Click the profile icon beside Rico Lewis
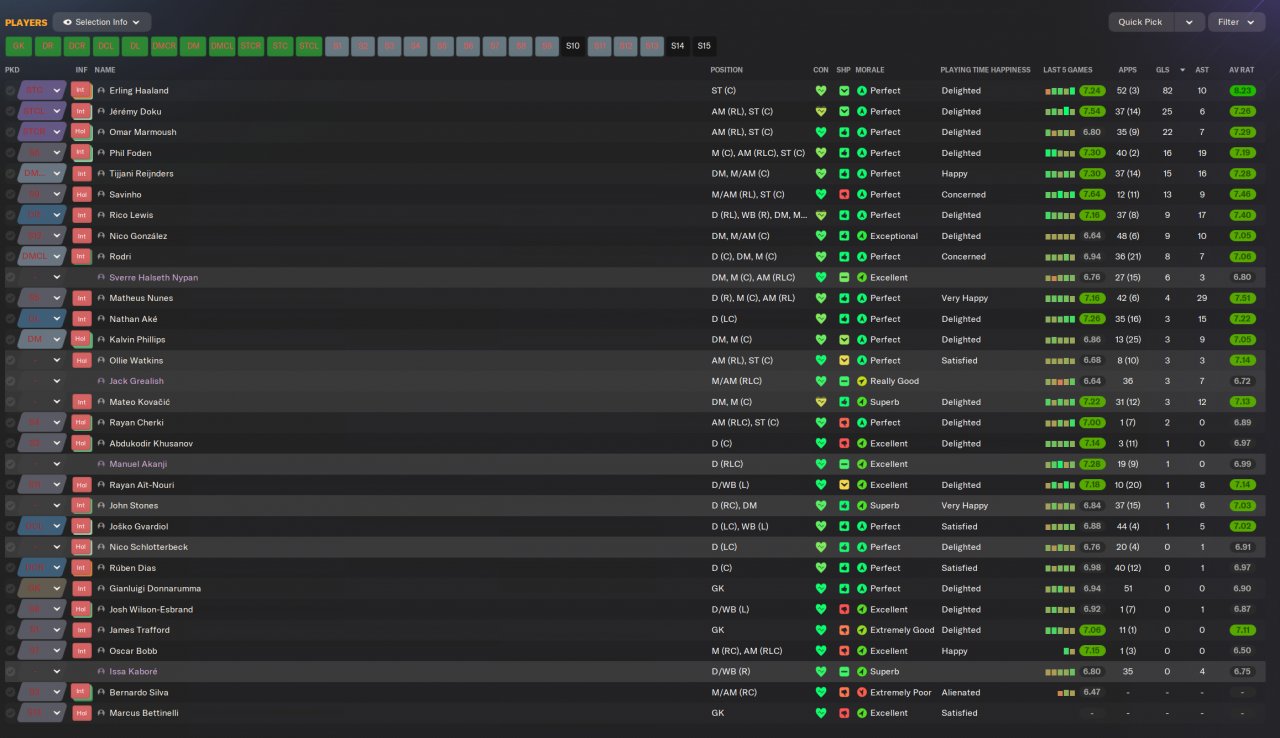Screen dimensions: 1280x738 click(101, 215)
